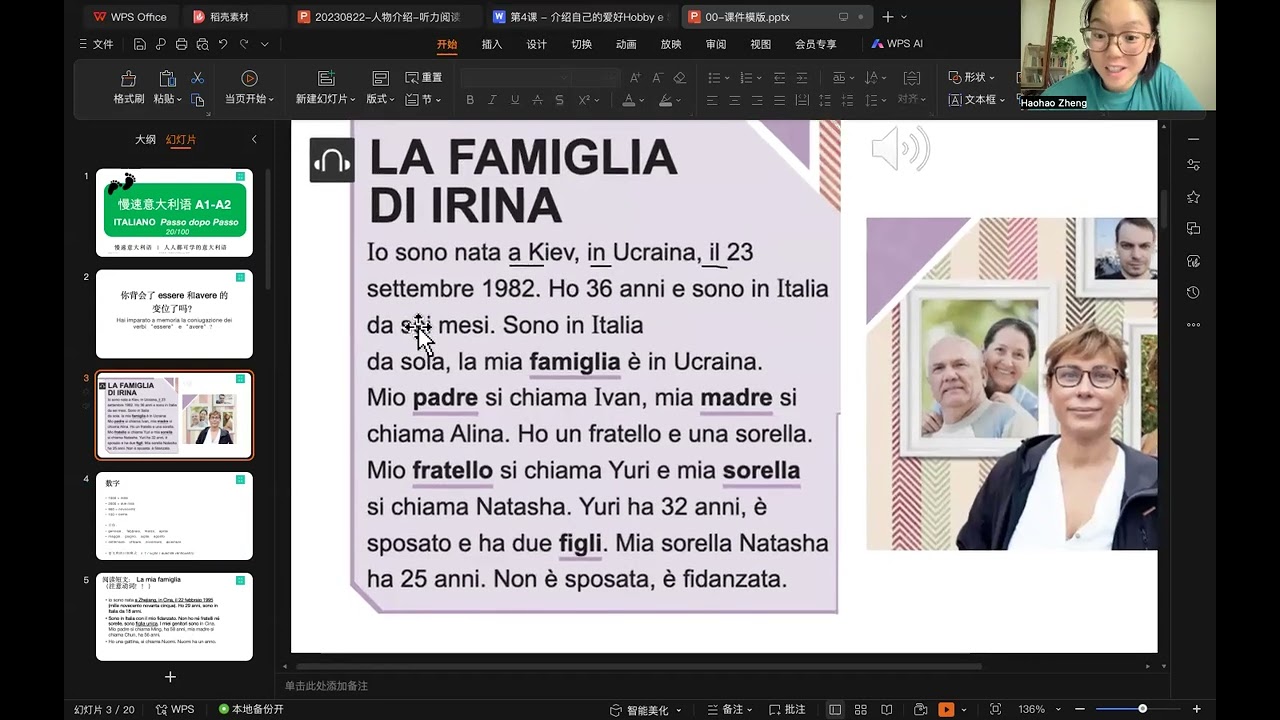Click the slide Layout (版式) icon
This screenshot has height=720, width=1280.
[380, 79]
